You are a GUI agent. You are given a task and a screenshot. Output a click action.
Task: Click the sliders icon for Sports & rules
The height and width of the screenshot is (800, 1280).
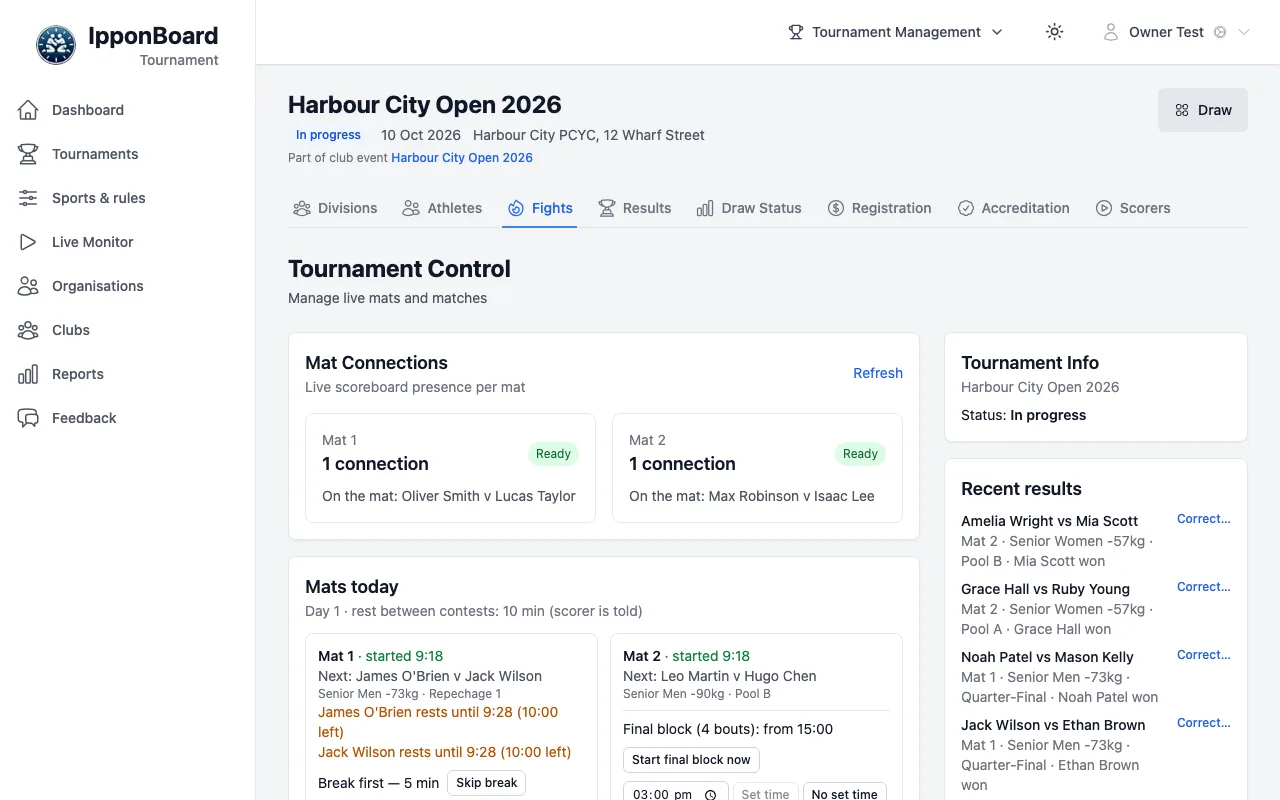pyautogui.click(x=28, y=198)
